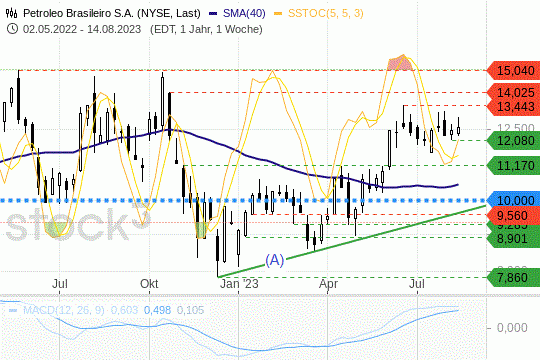Select the 12,080 green price label
The height and width of the screenshot is (360, 540).
[x=514, y=141]
